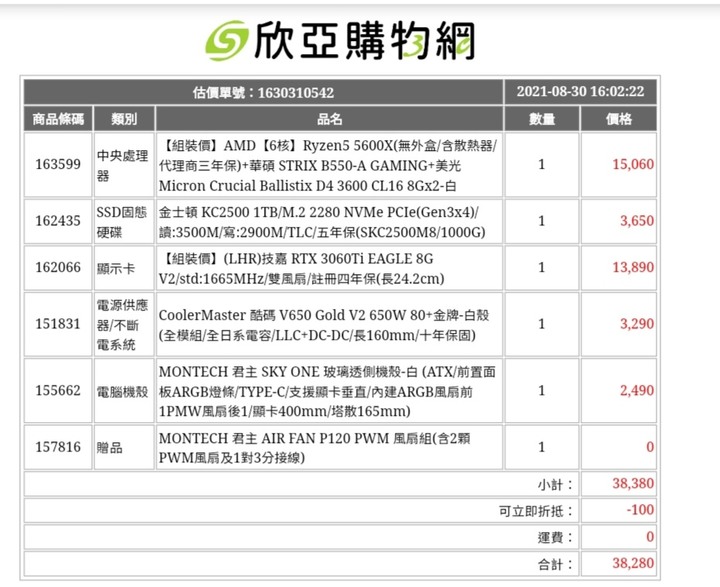Click the 品名 column header
This screenshot has width=720, height=587.
329,119
